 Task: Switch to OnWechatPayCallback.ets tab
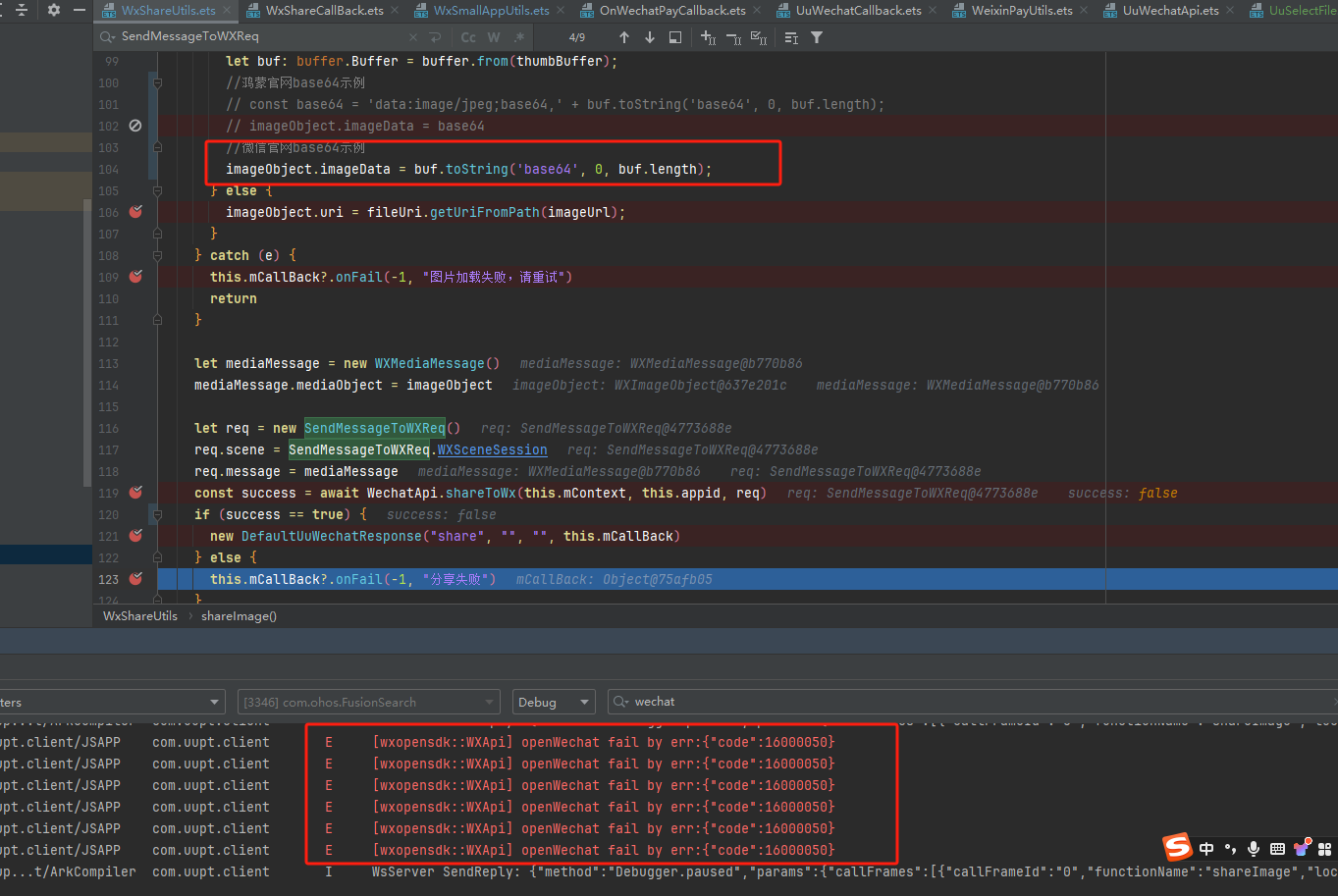click(x=671, y=11)
